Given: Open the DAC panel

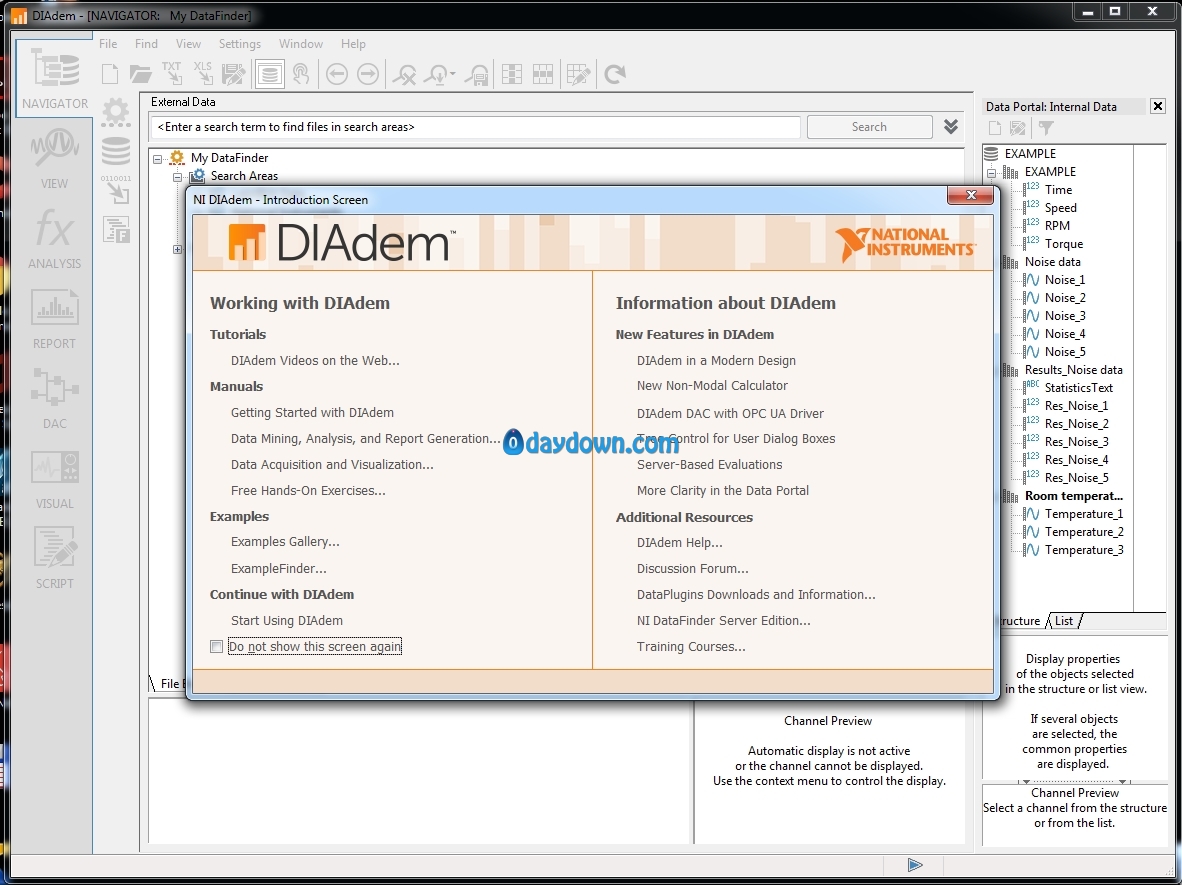Looking at the screenshot, I should point(54,398).
